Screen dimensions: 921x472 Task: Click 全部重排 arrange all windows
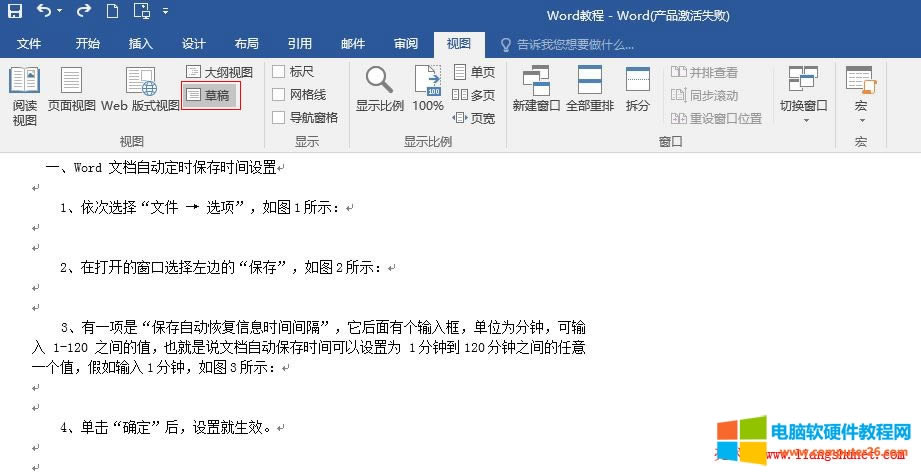click(x=590, y=89)
